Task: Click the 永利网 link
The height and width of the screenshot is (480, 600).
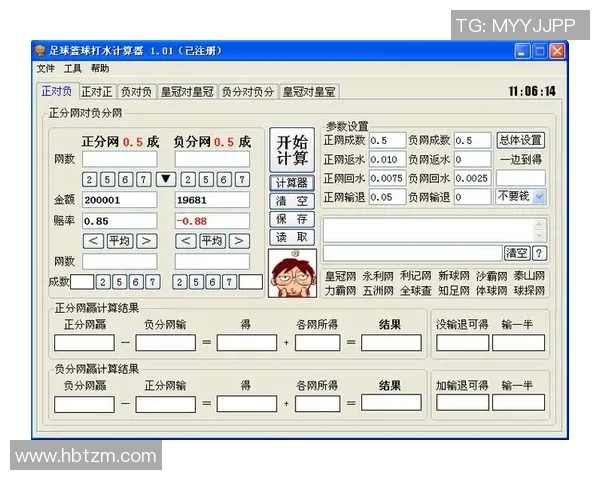Action: [x=378, y=276]
